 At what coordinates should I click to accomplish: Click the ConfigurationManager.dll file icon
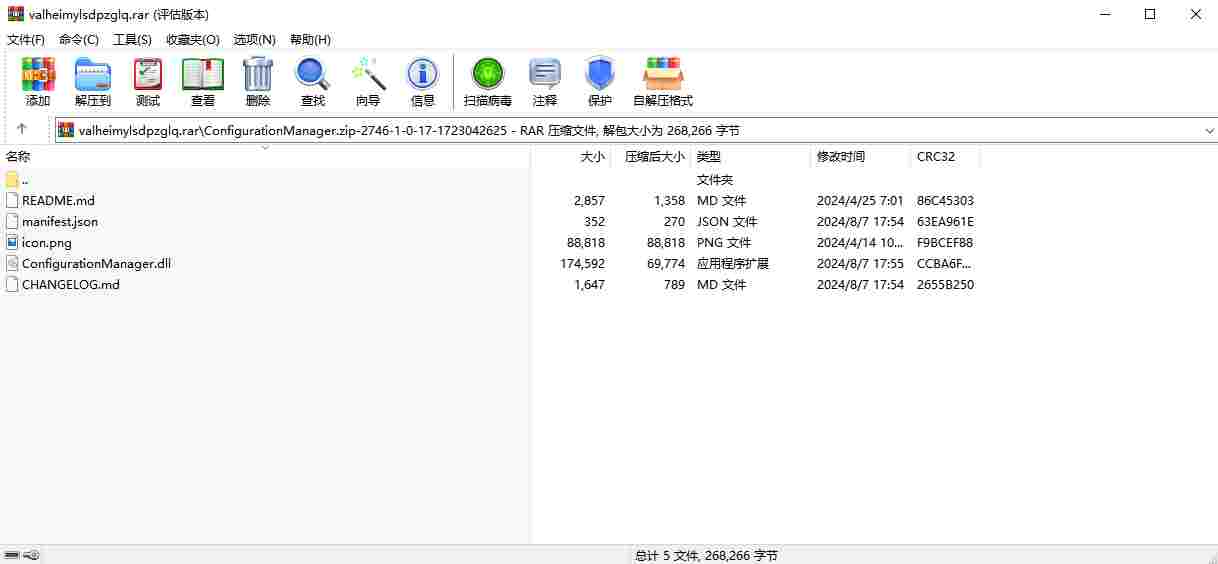click(12, 263)
